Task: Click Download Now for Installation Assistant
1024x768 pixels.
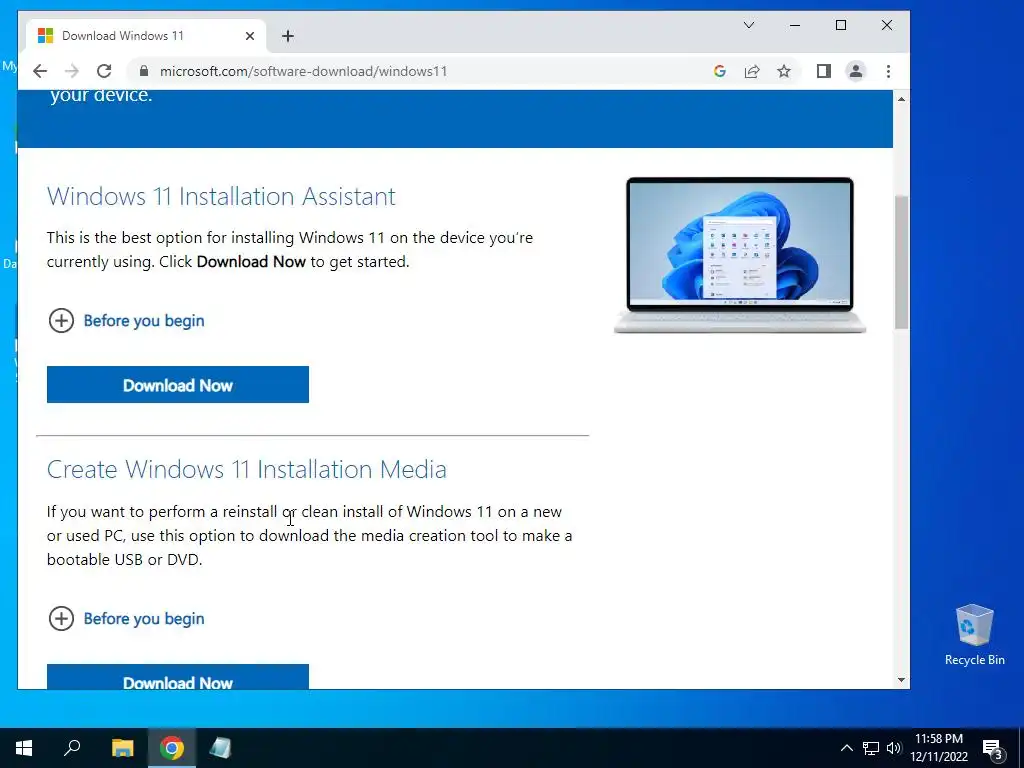Action: [178, 385]
